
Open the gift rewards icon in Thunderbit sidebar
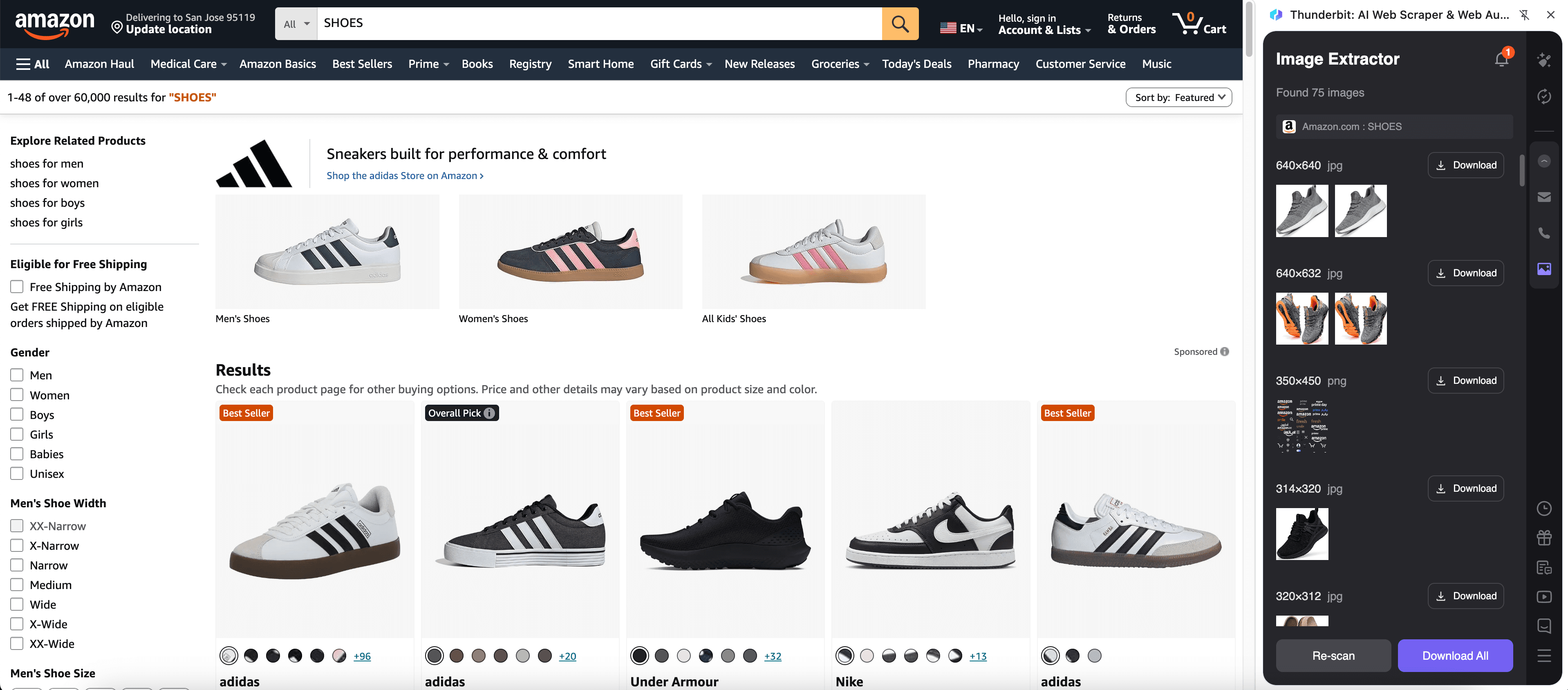(1544, 538)
